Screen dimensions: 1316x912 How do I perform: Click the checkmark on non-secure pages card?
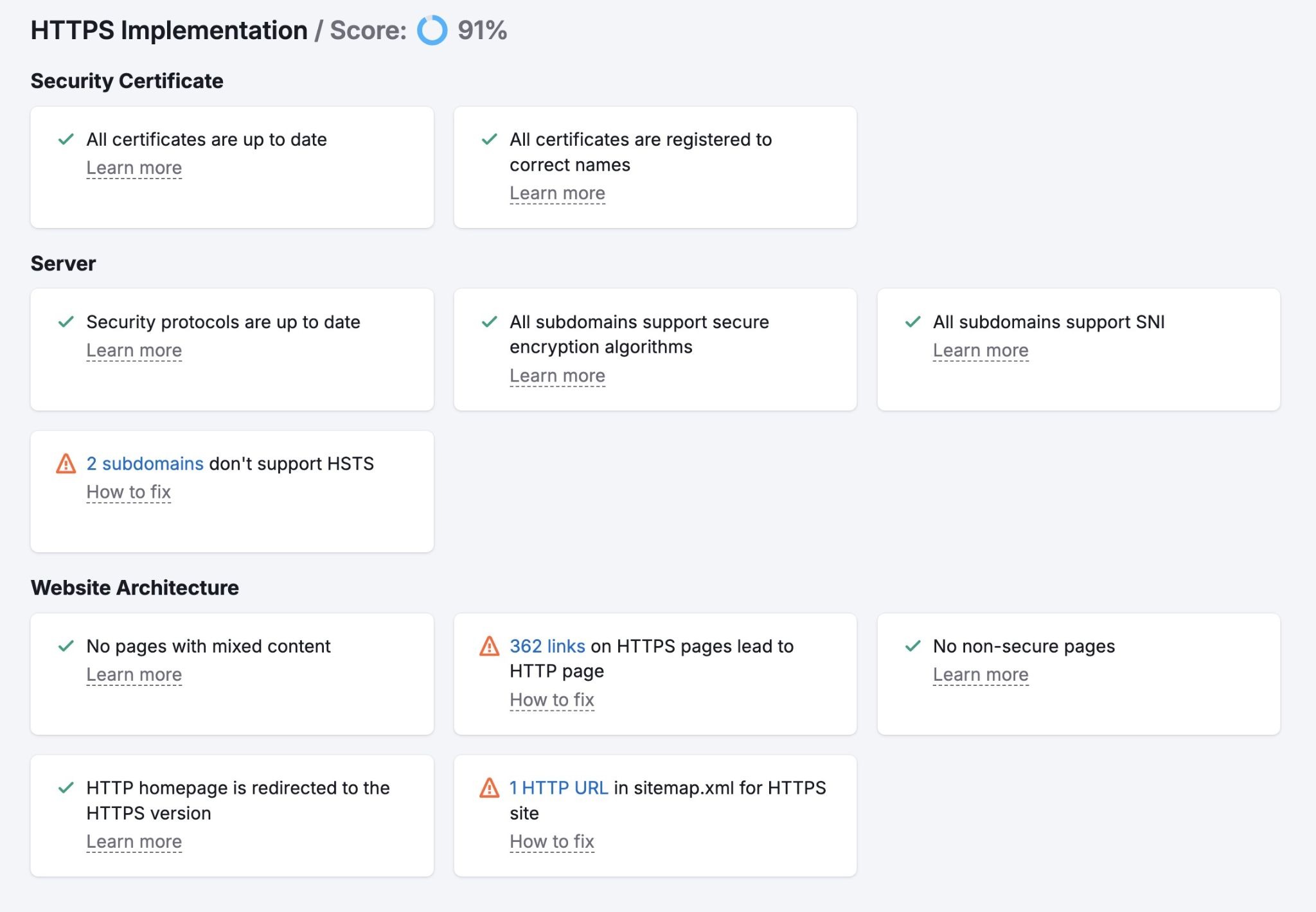point(912,647)
